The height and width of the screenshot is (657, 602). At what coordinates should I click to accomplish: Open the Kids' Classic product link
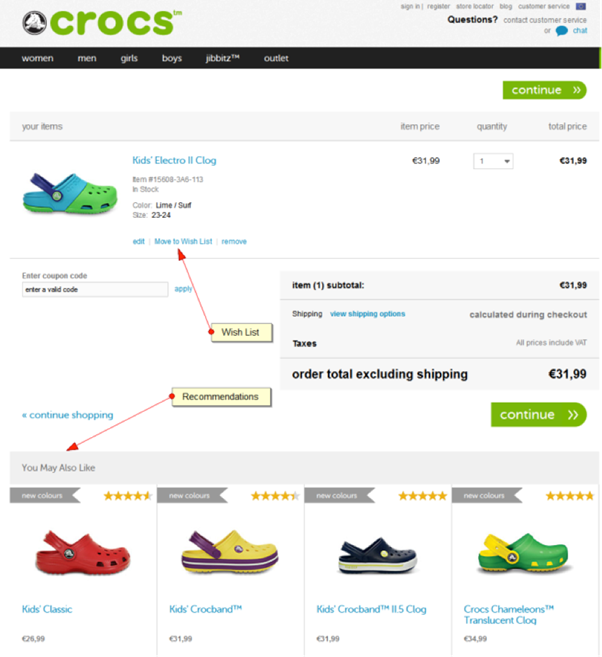[x=47, y=609]
